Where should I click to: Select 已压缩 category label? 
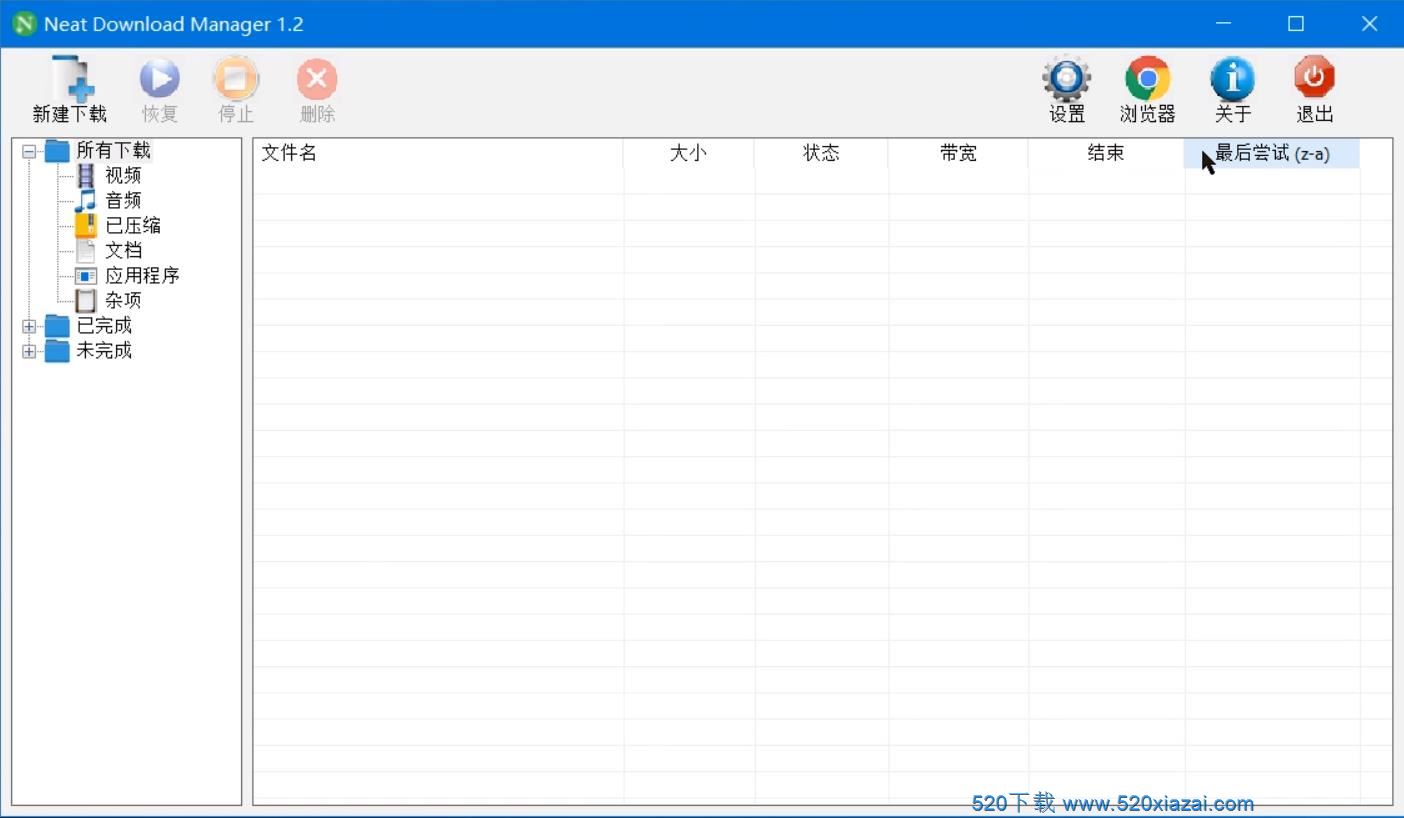coord(133,225)
